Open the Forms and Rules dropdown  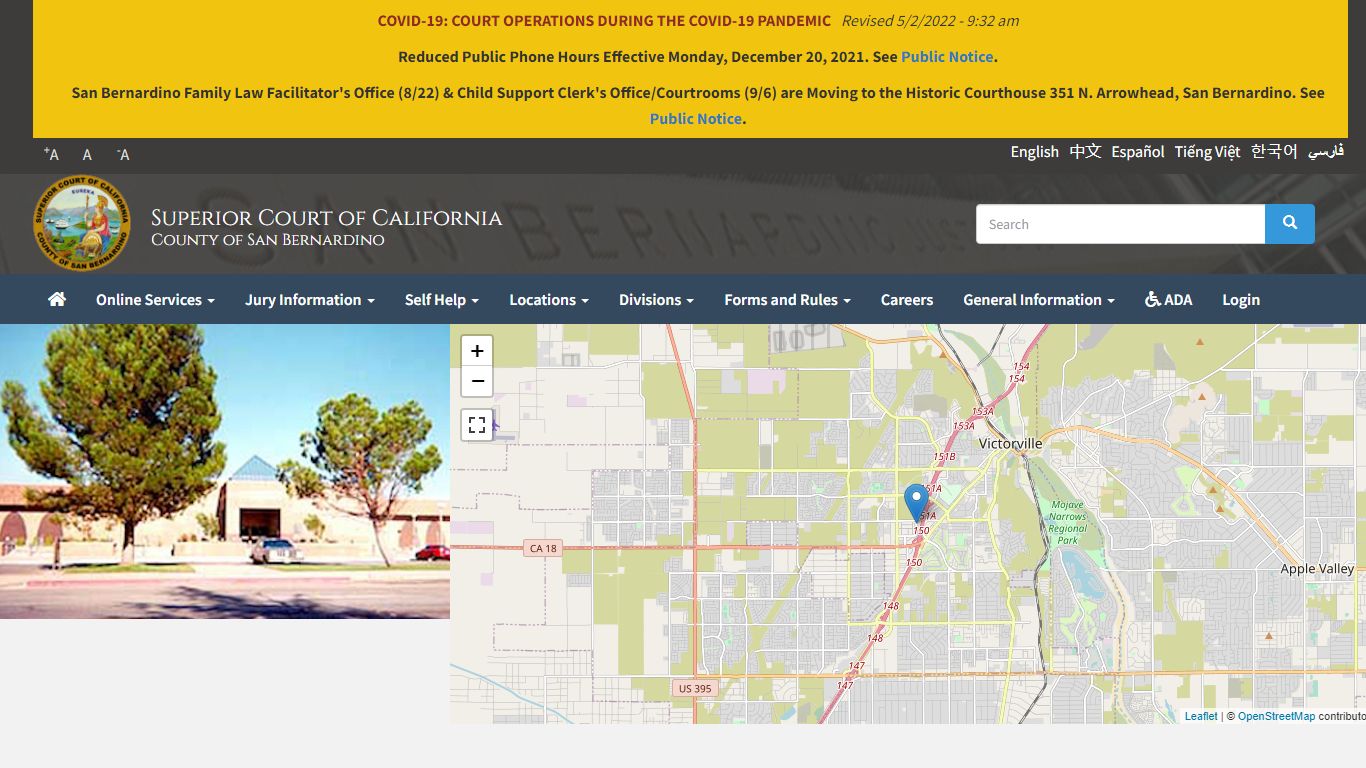click(x=787, y=300)
